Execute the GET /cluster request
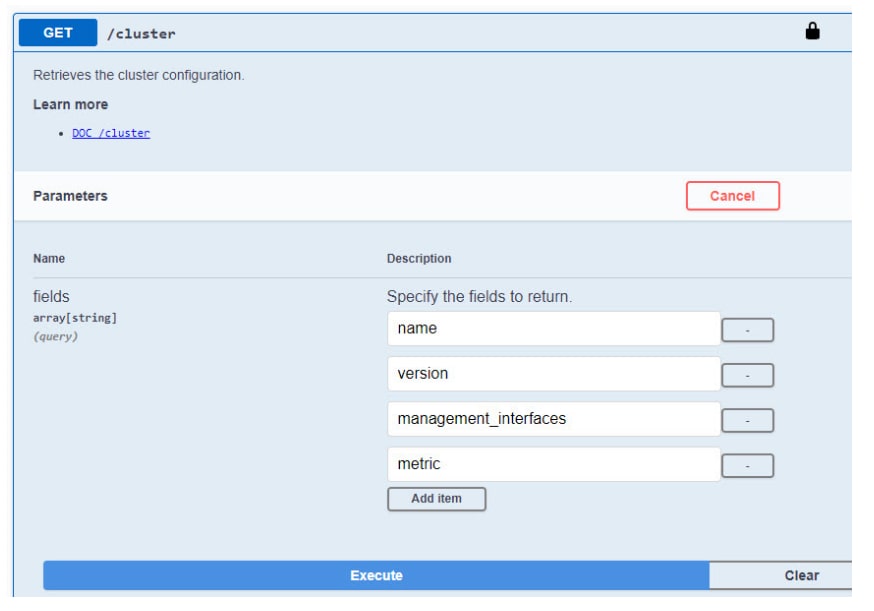This screenshot has width=874, height=611. [x=376, y=576]
